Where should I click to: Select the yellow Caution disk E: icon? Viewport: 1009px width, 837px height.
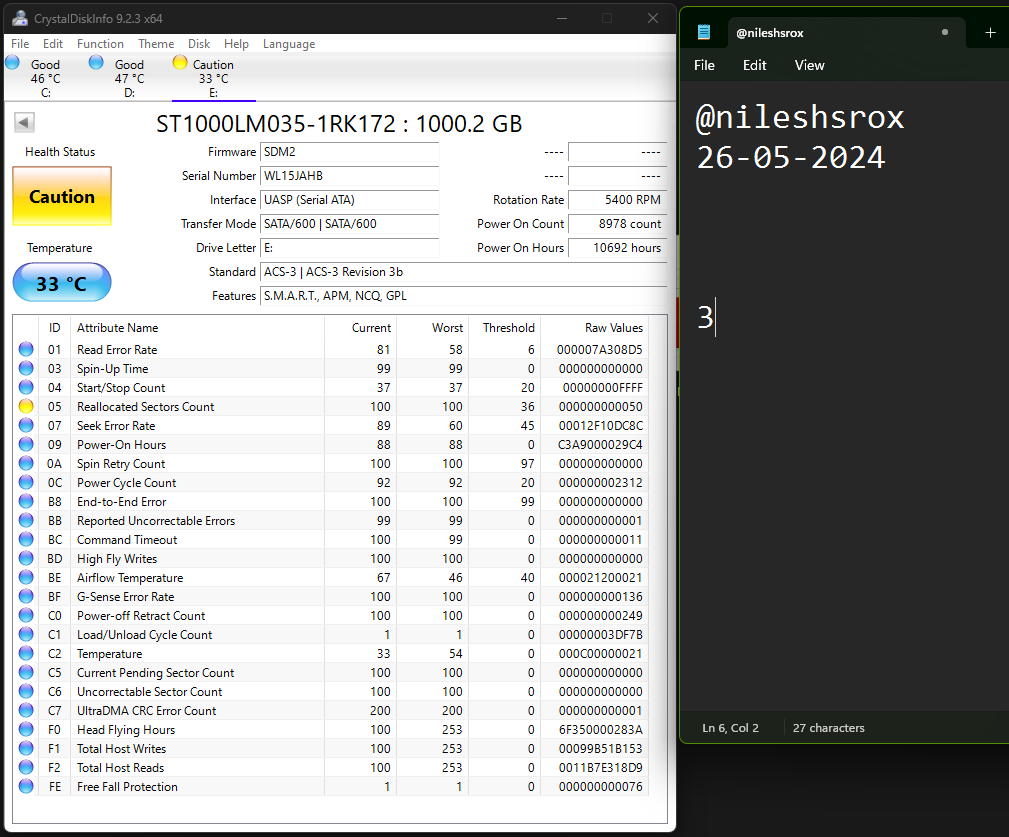[x=180, y=63]
